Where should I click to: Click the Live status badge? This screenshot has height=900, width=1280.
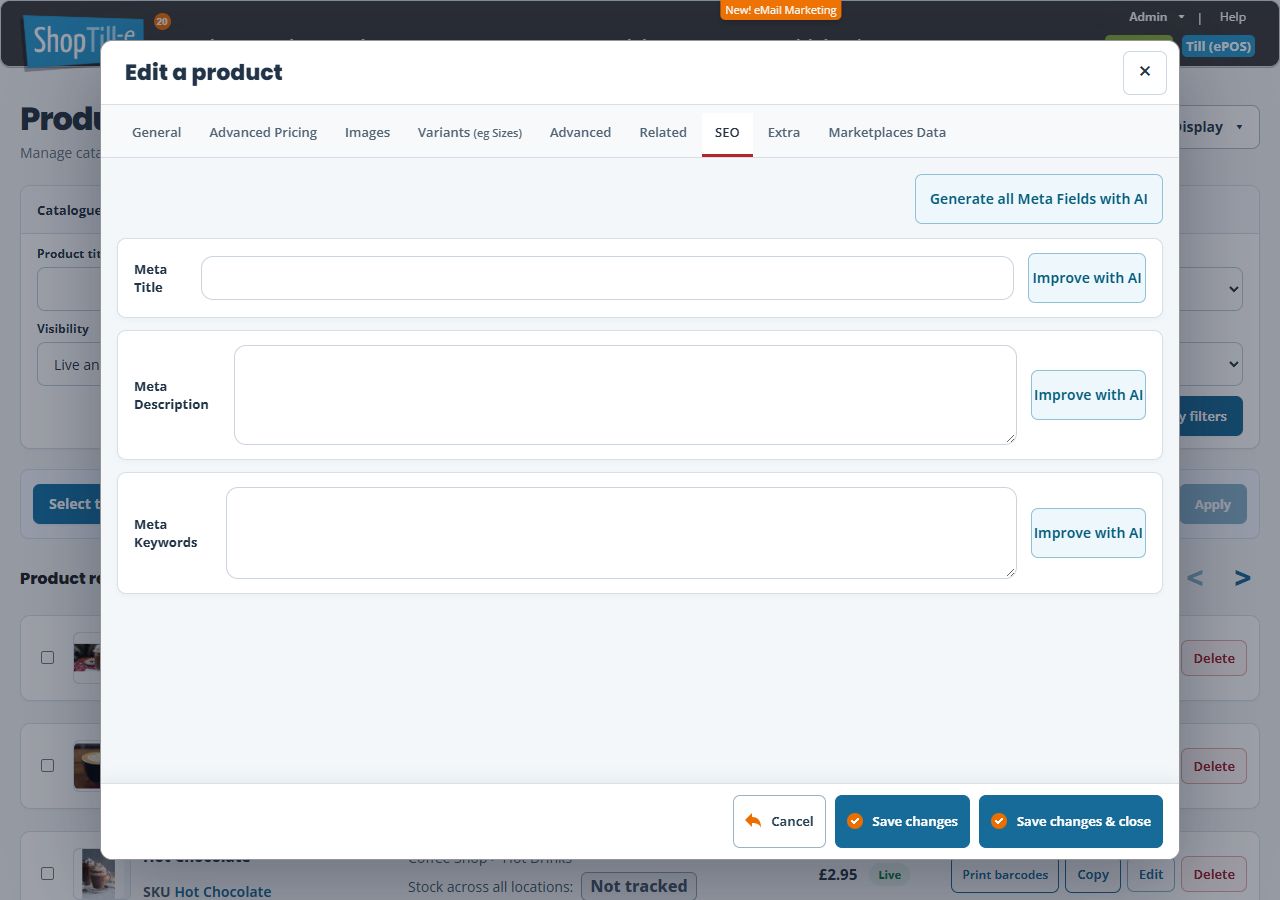pyautogui.click(x=889, y=875)
